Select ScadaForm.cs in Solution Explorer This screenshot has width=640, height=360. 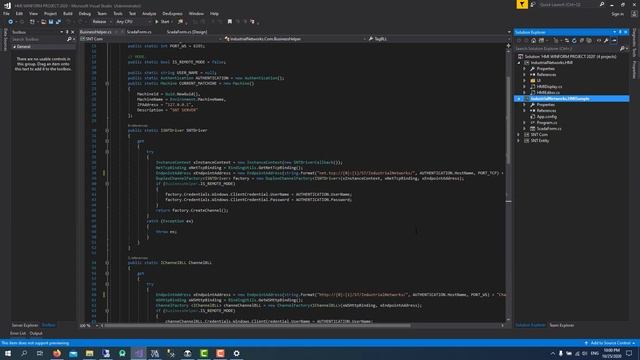549,129
